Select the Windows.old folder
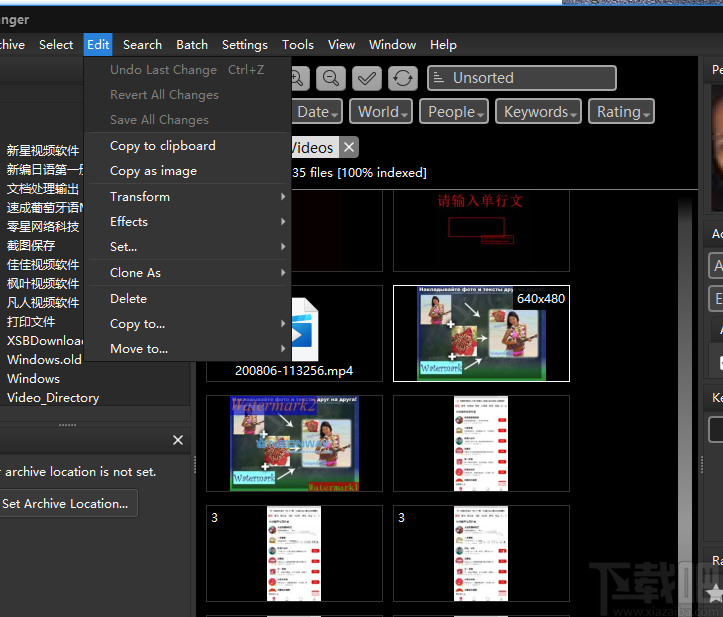723x617 pixels. [x=44, y=360]
